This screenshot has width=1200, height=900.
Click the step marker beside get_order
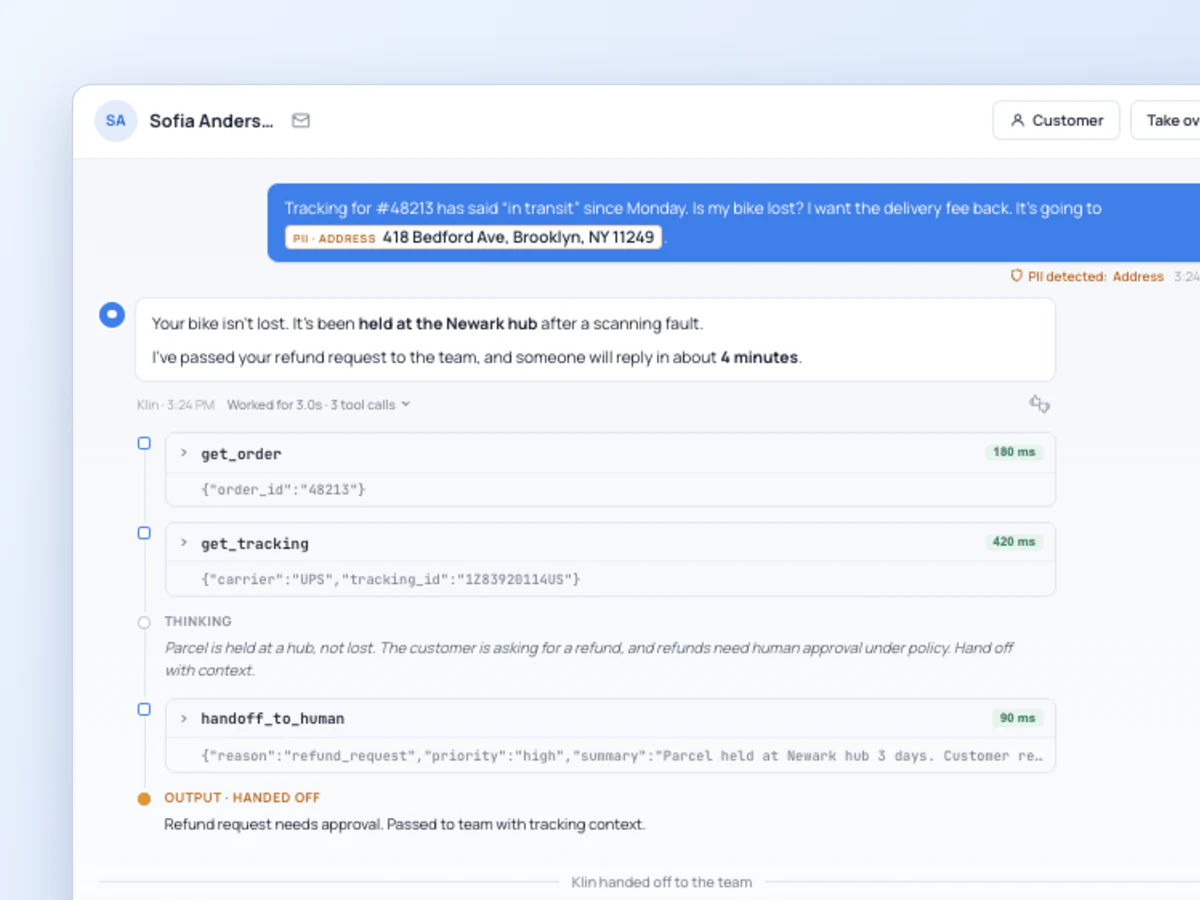coord(144,443)
